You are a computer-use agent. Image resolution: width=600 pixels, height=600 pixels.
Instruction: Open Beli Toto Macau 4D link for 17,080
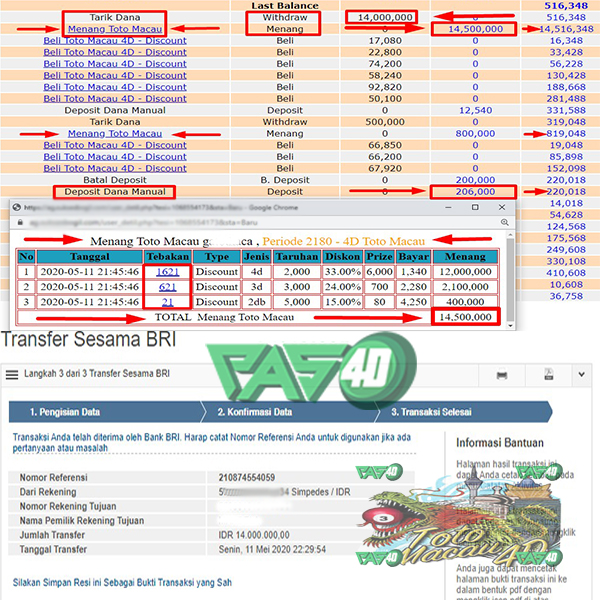click(115, 41)
